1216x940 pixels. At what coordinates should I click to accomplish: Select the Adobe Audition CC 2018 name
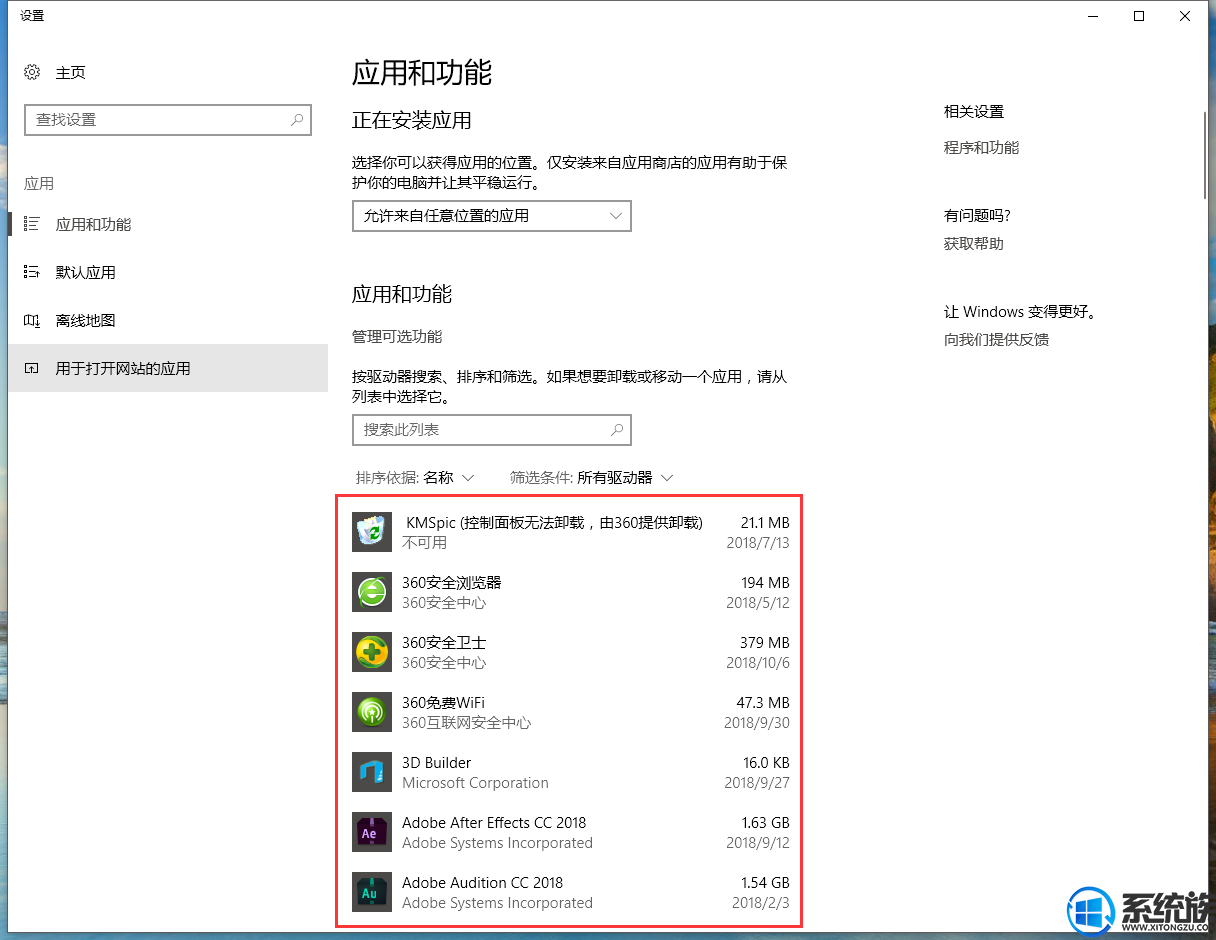pos(482,882)
